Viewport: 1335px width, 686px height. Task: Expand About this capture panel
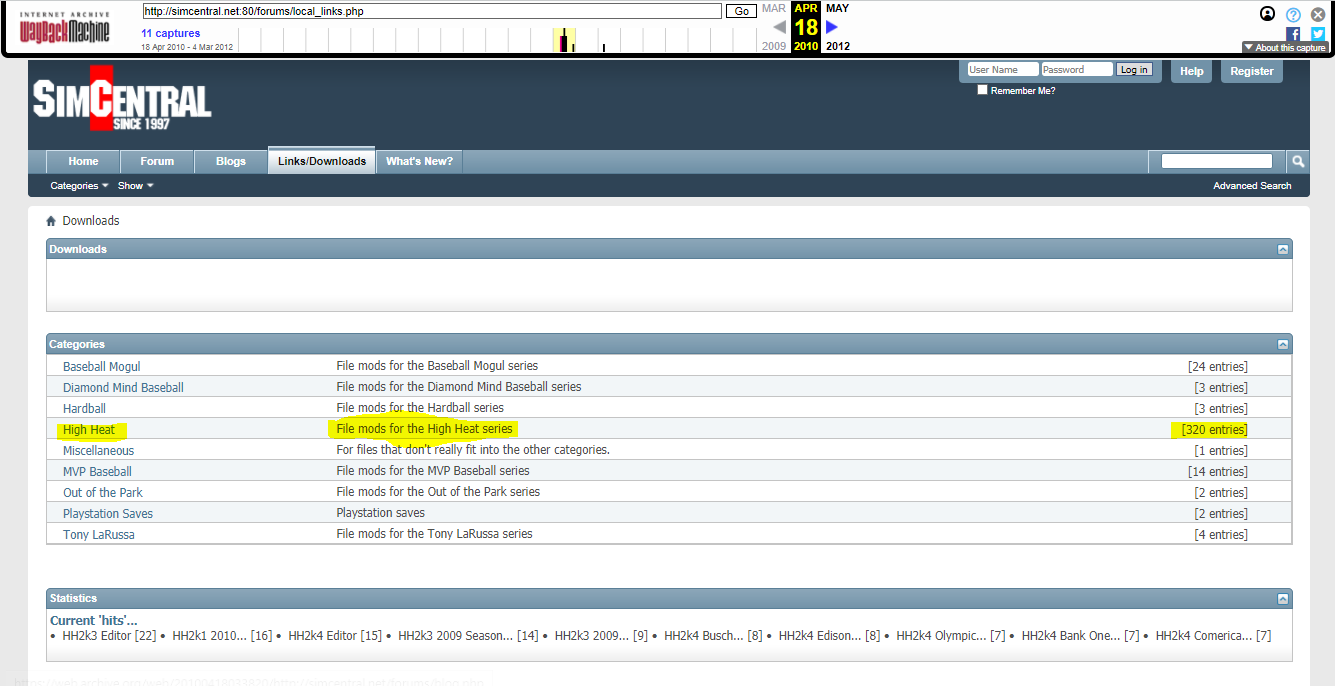1284,47
